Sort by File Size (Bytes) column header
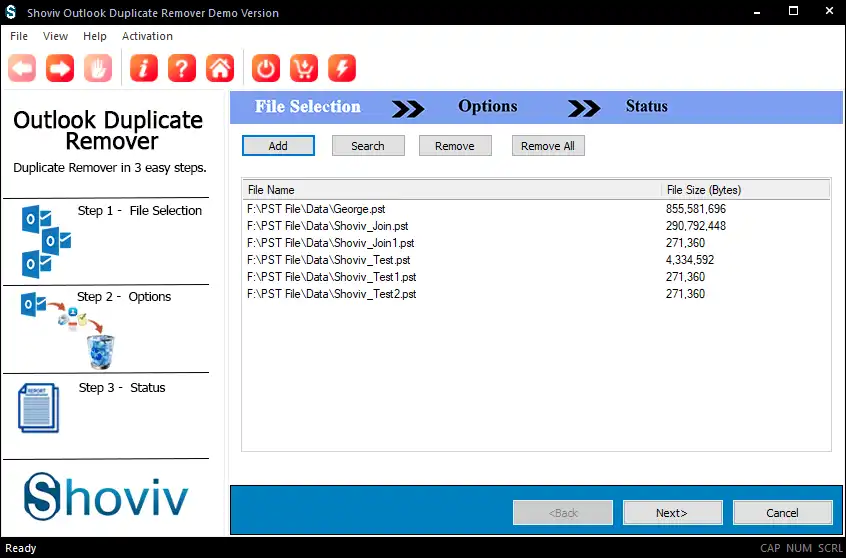Screen dimensions: 846x558 (x=746, y=190)
